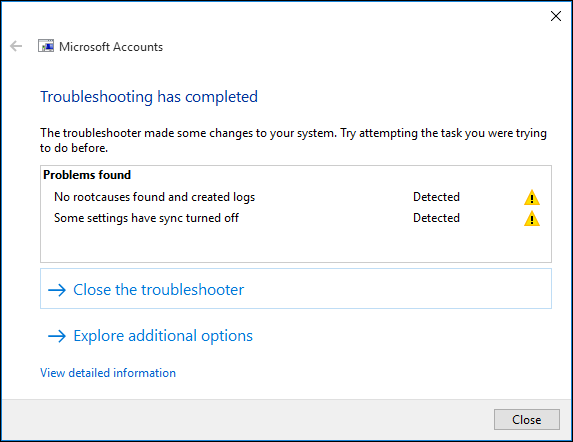Click Detected status for No rootcauses found

436,197
